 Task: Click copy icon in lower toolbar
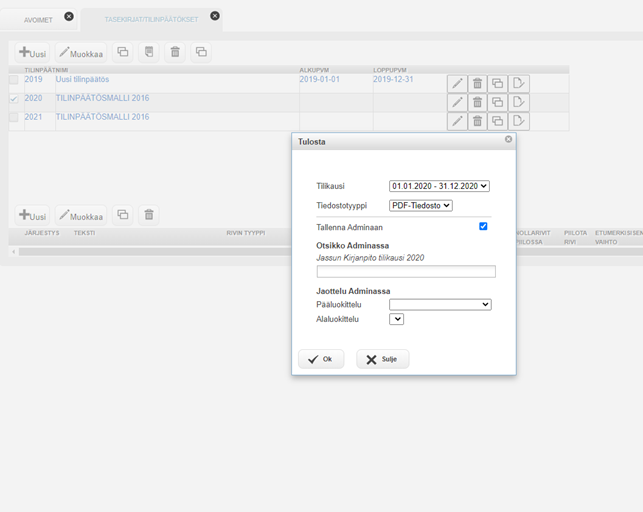(x=123, y=215)
